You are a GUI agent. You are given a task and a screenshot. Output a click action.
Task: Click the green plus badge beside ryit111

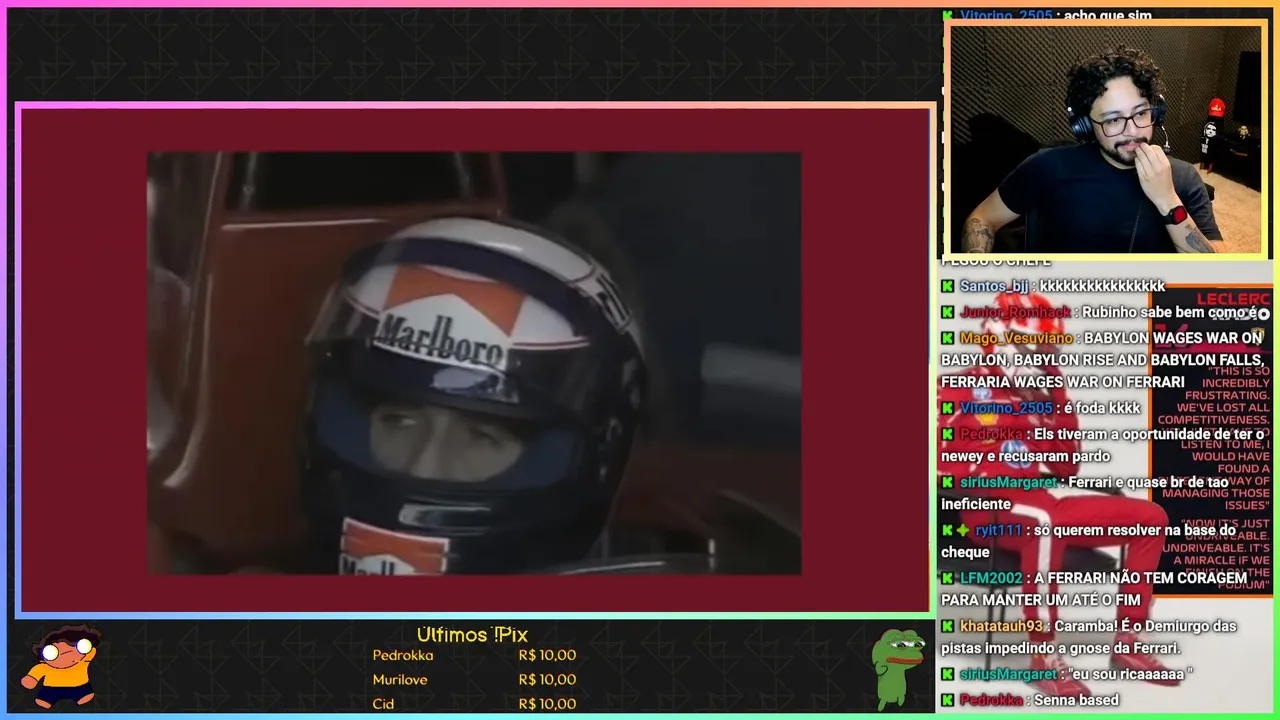(963, 530)
